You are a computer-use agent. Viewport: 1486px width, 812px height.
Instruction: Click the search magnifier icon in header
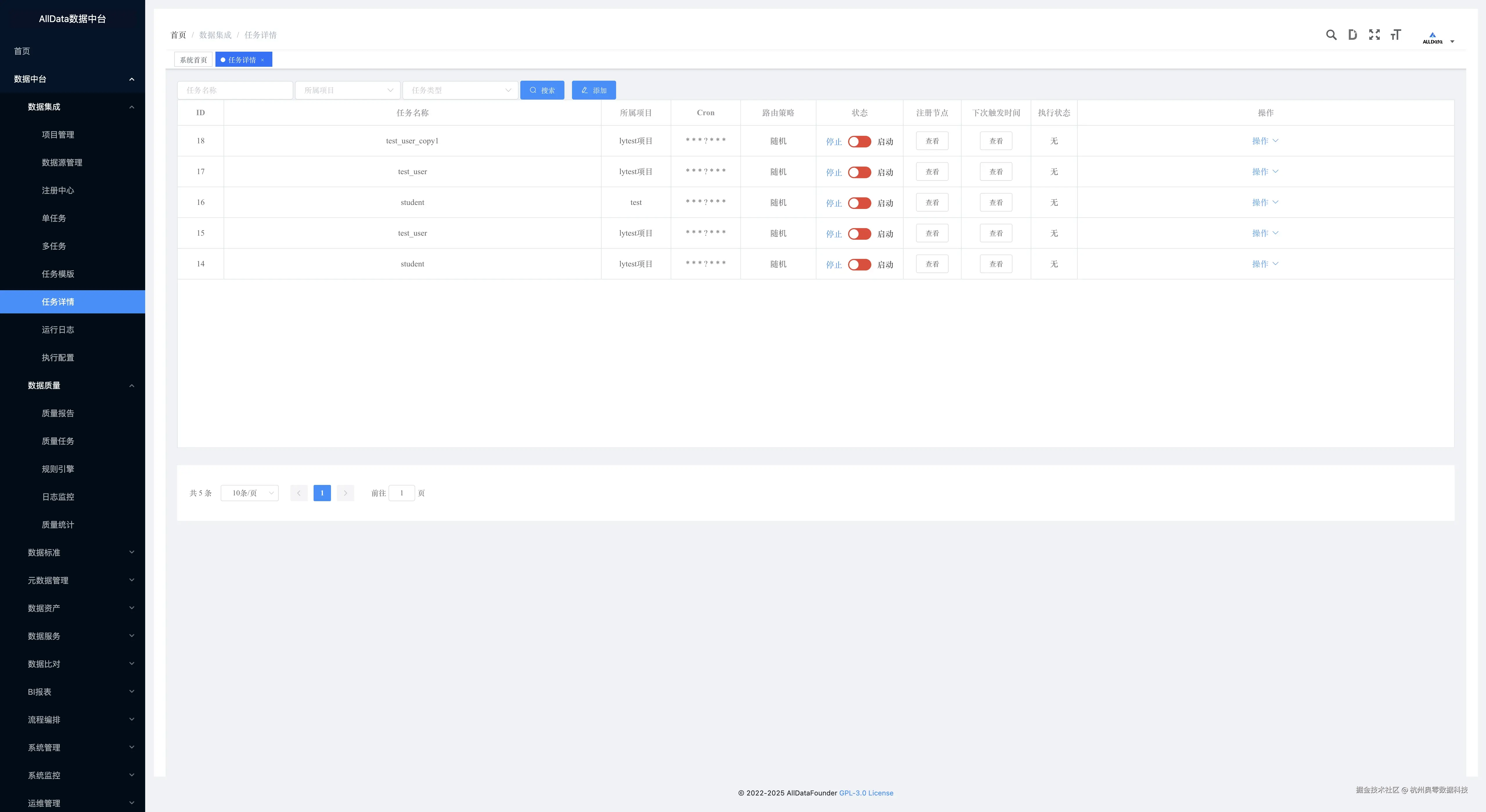tap(1331, 35)
